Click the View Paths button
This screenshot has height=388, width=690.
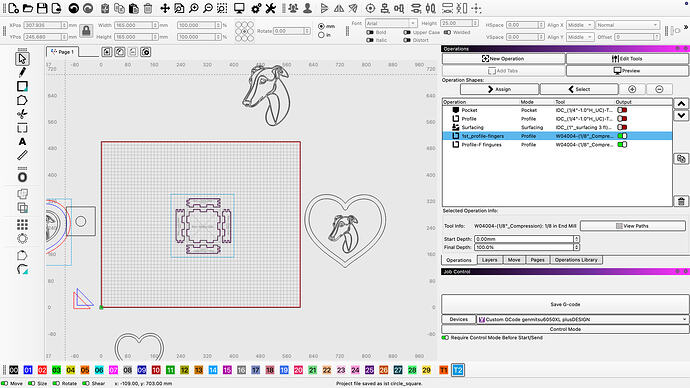[633, 226]
